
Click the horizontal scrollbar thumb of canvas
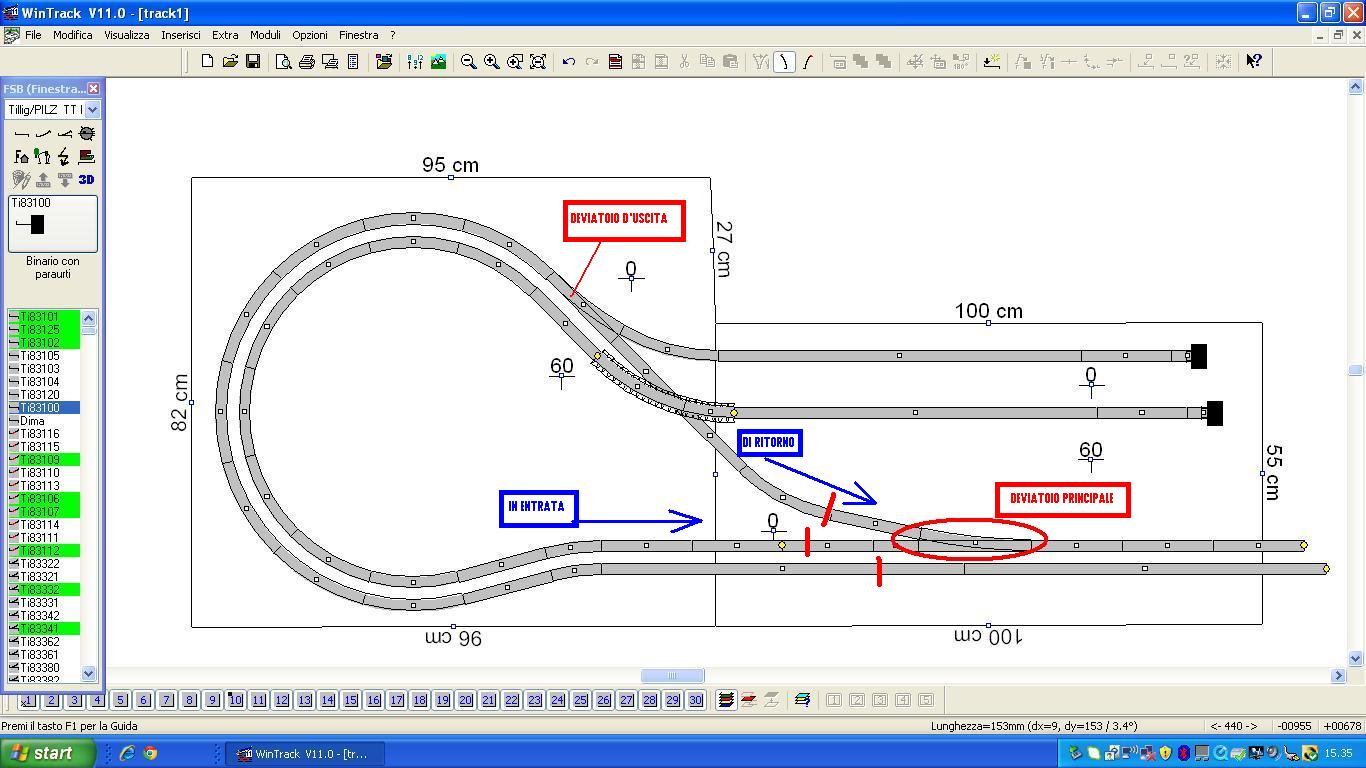coord(672,675)
